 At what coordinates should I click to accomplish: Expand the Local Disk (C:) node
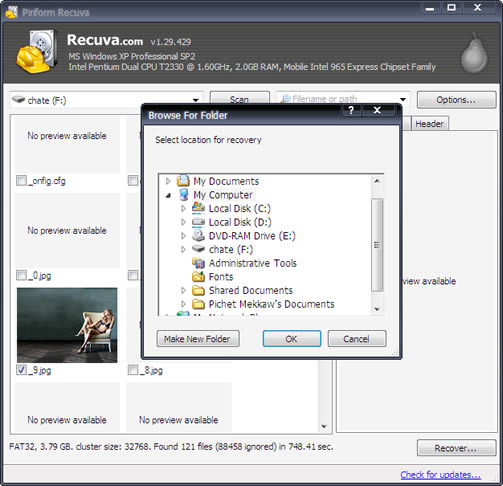183,208
